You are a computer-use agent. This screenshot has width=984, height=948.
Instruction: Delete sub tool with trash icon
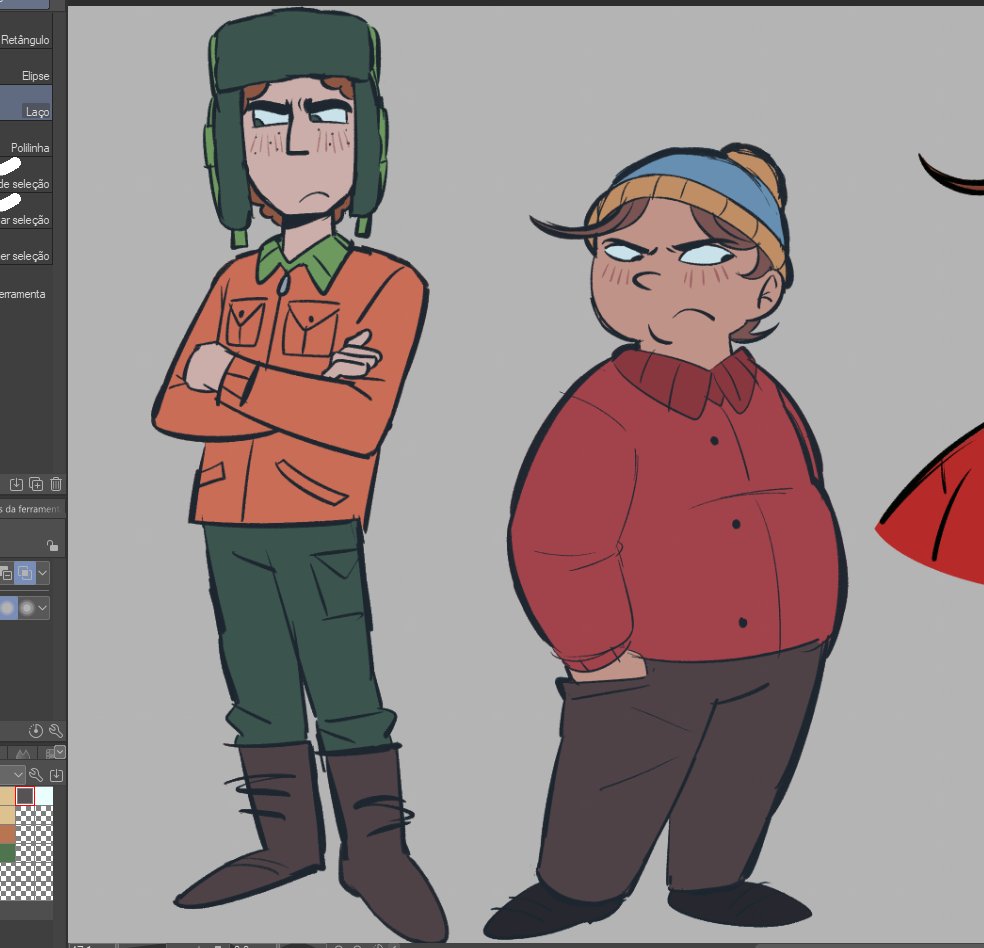[56, 484]
